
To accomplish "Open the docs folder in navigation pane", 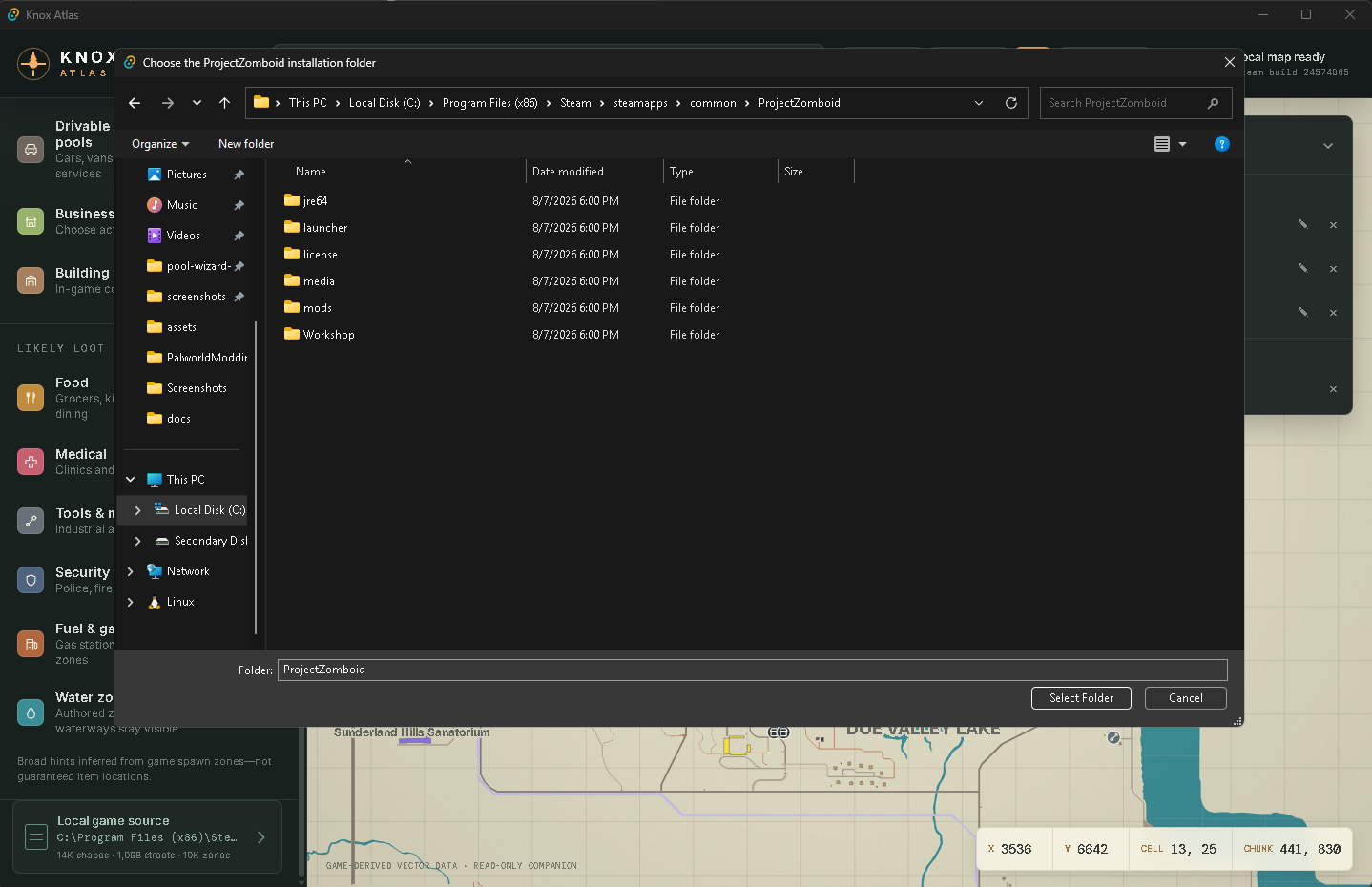I will click(x=178, y=419).
